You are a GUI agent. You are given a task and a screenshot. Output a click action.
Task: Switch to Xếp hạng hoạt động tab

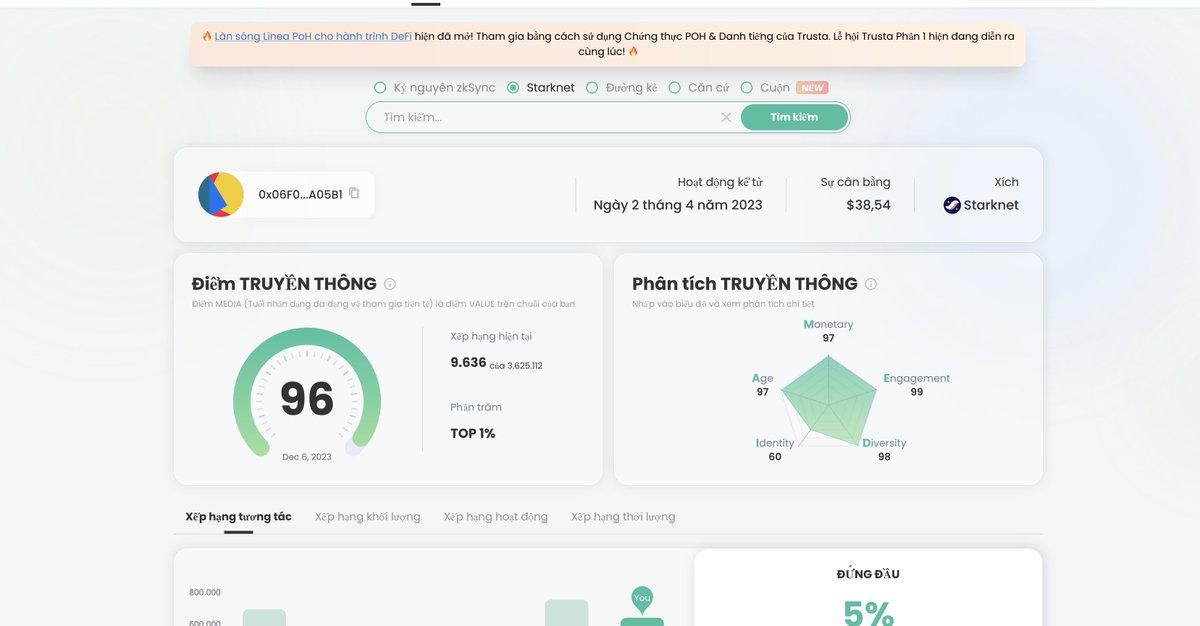pyautogui.click(x=496, y=517)
